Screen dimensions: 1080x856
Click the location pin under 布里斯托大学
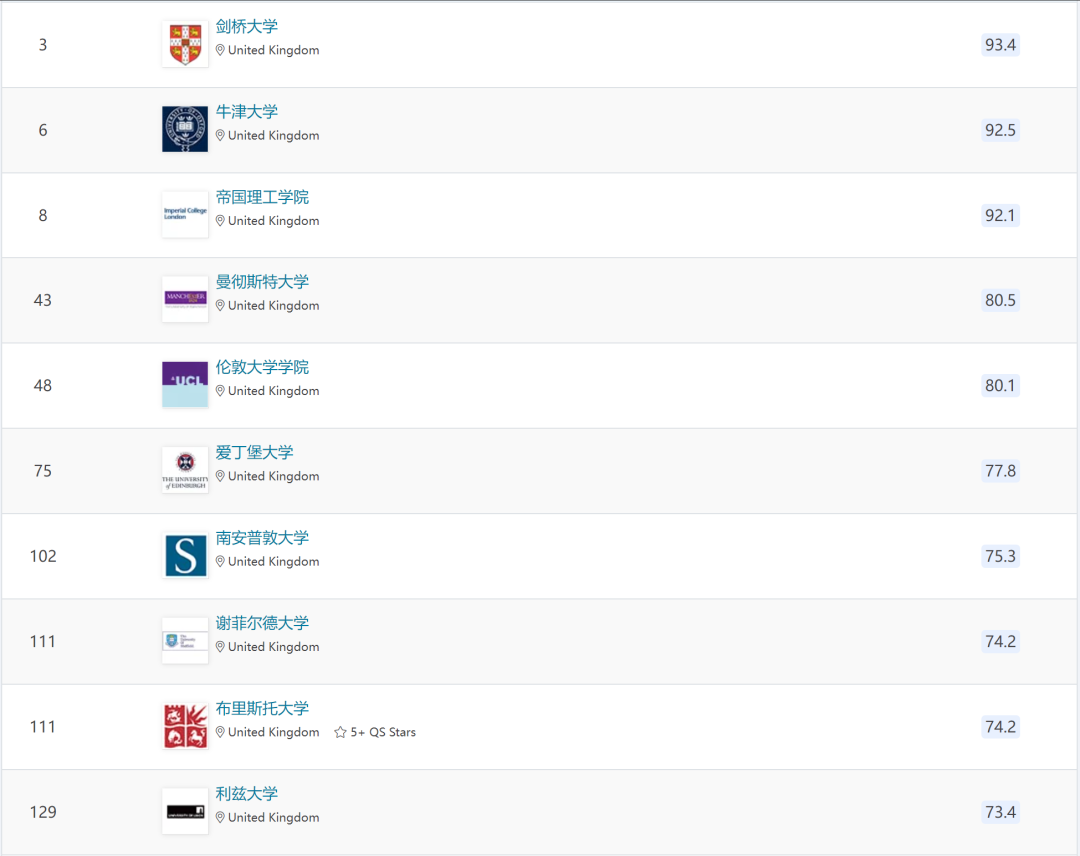tap(220, 732)
